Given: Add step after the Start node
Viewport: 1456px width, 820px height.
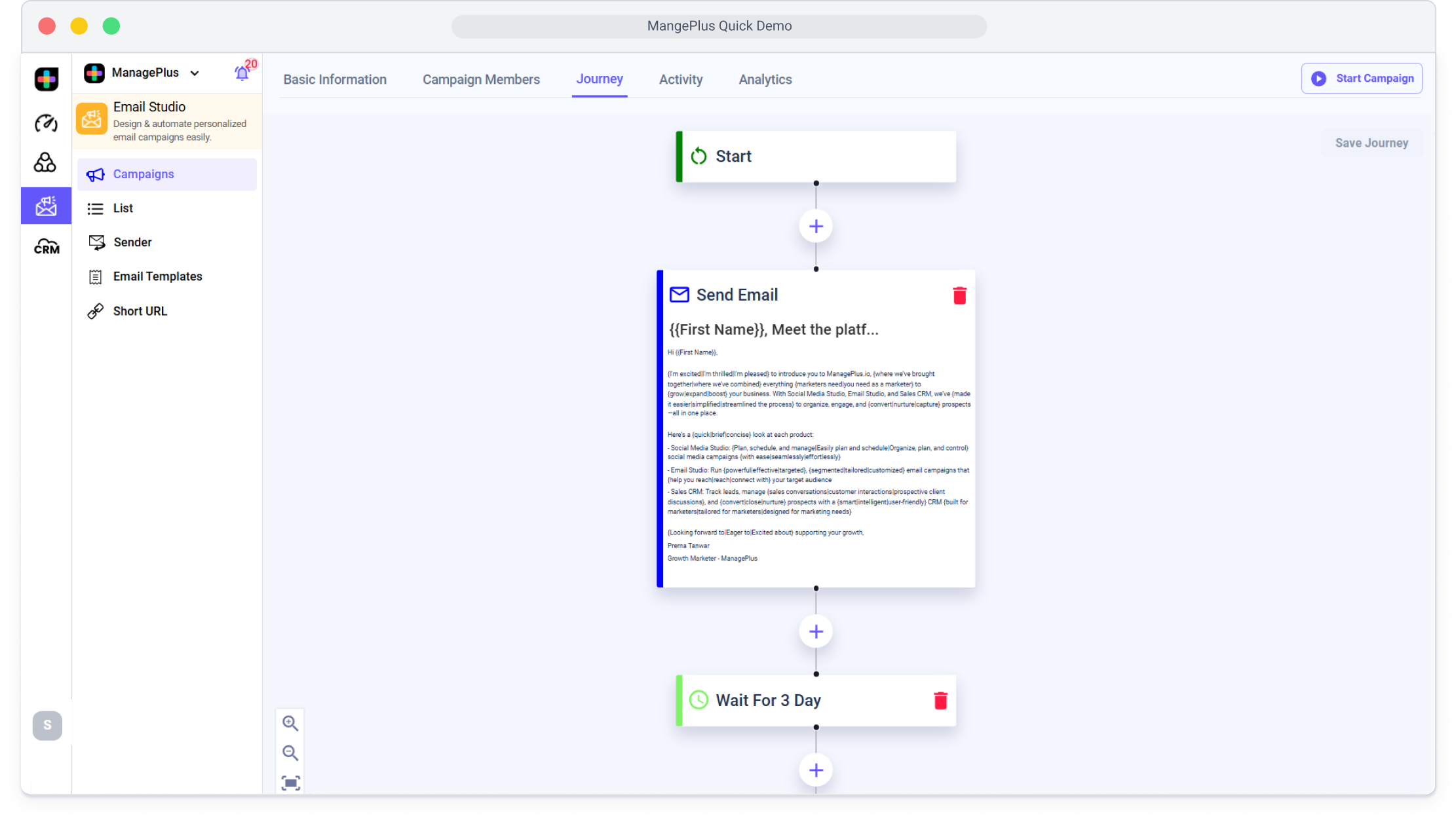Looking at the screenshot, I should (x=816, y=227).
